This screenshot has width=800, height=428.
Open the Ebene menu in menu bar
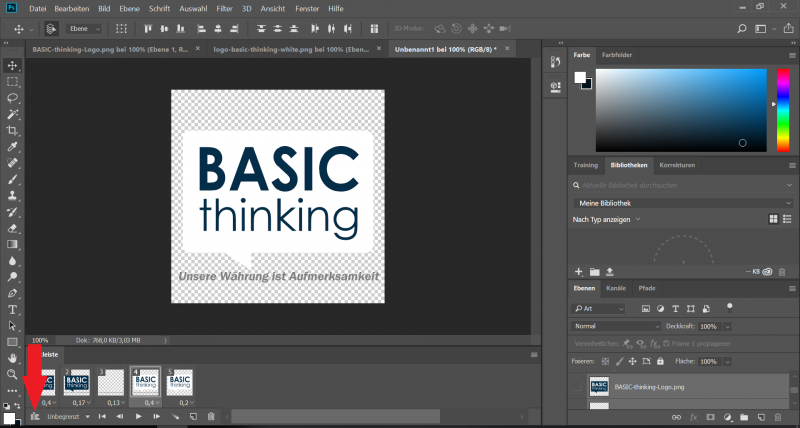[130, 9]
